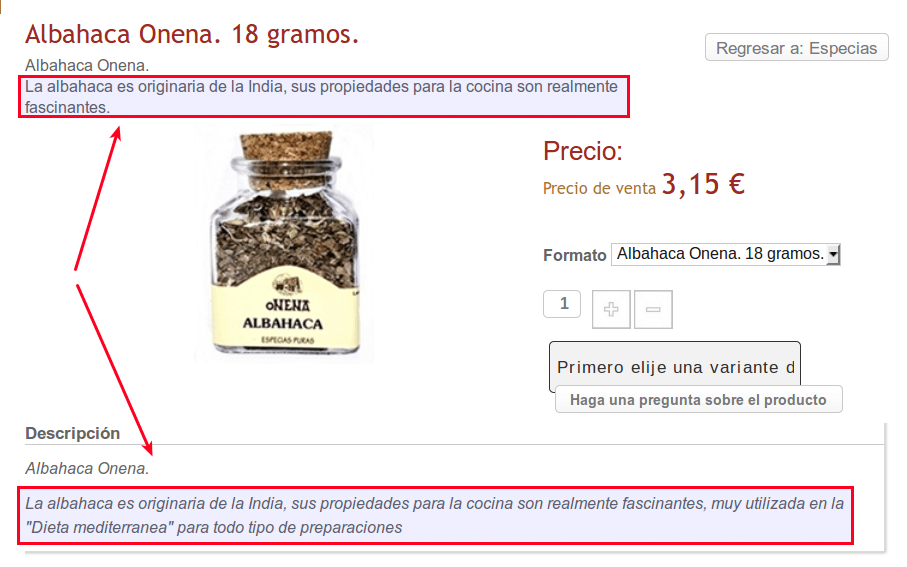Click the Precio de venta label
Screen dimensions: 907x567
599,189
